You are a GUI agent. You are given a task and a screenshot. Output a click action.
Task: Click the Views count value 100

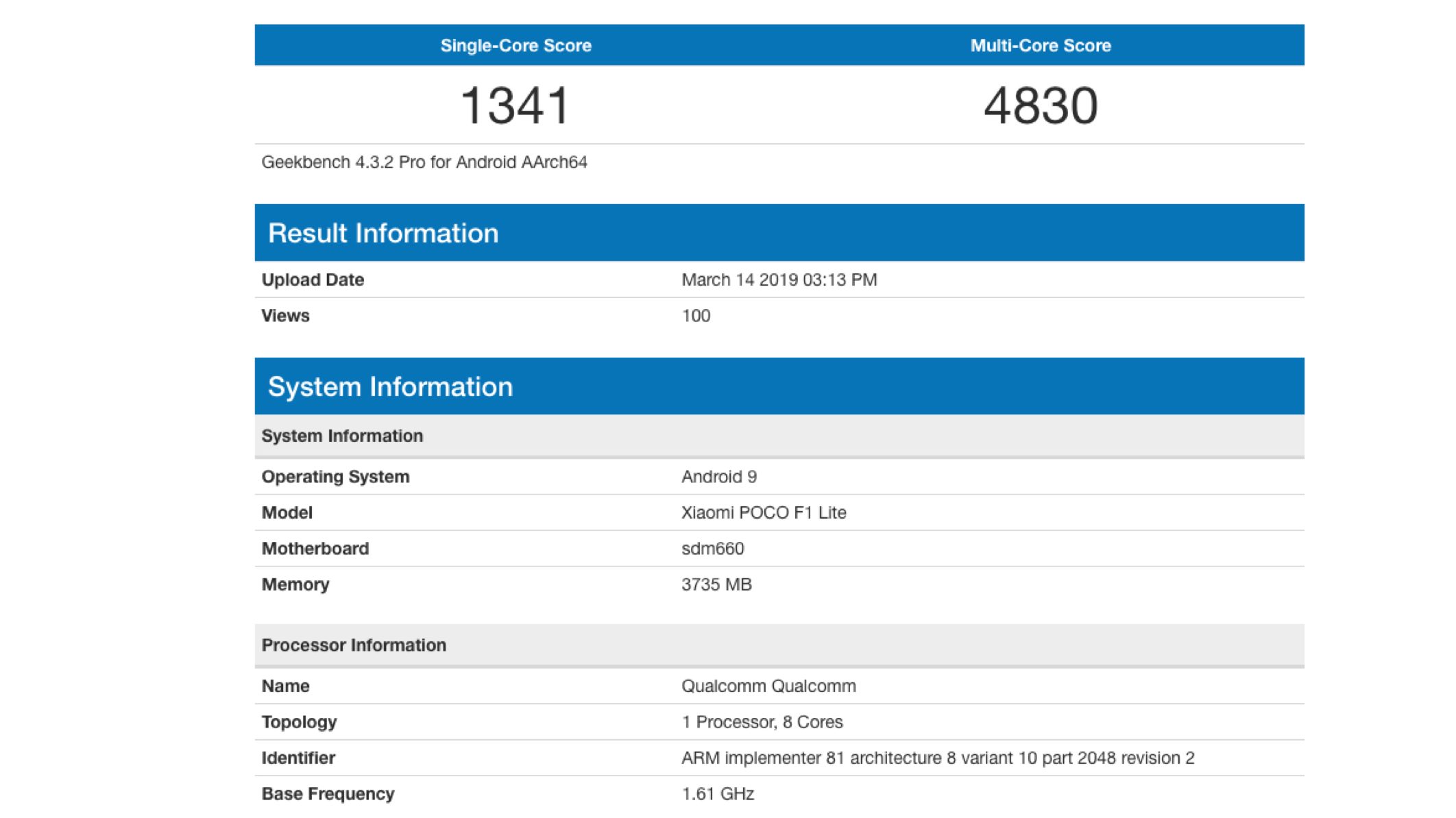click(696, 316)
